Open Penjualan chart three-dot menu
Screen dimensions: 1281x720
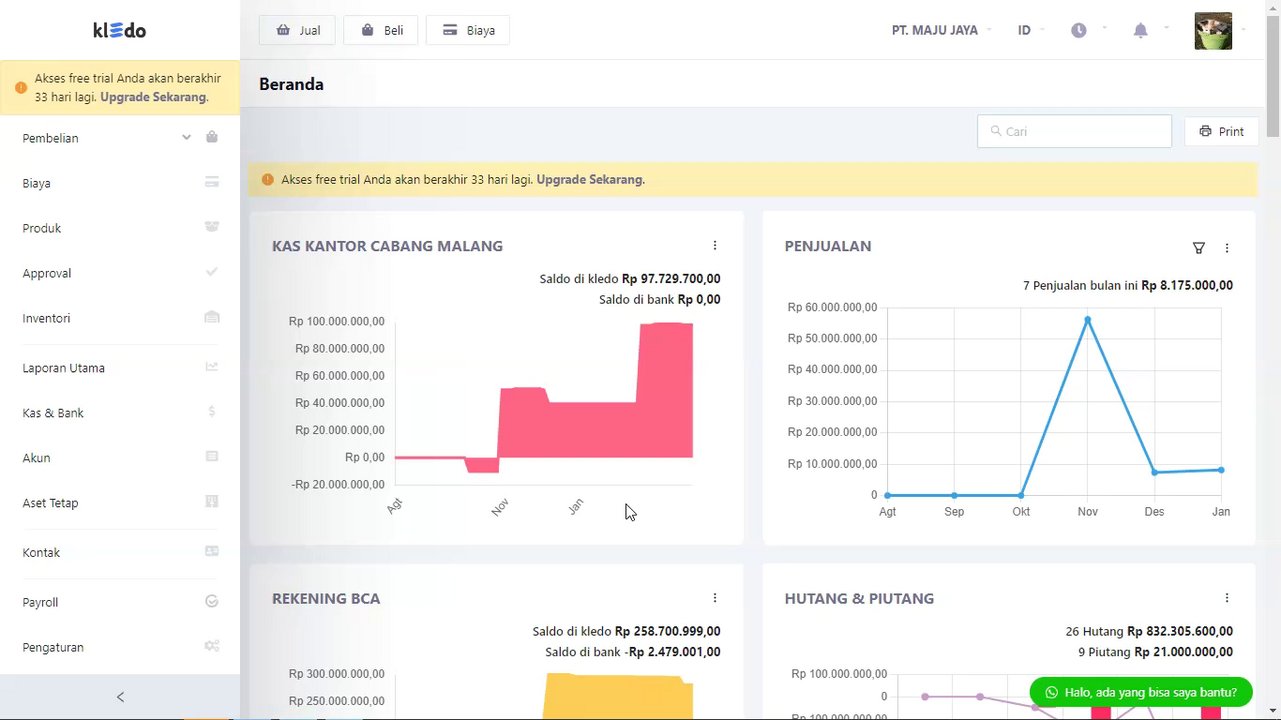(1227, 248)
